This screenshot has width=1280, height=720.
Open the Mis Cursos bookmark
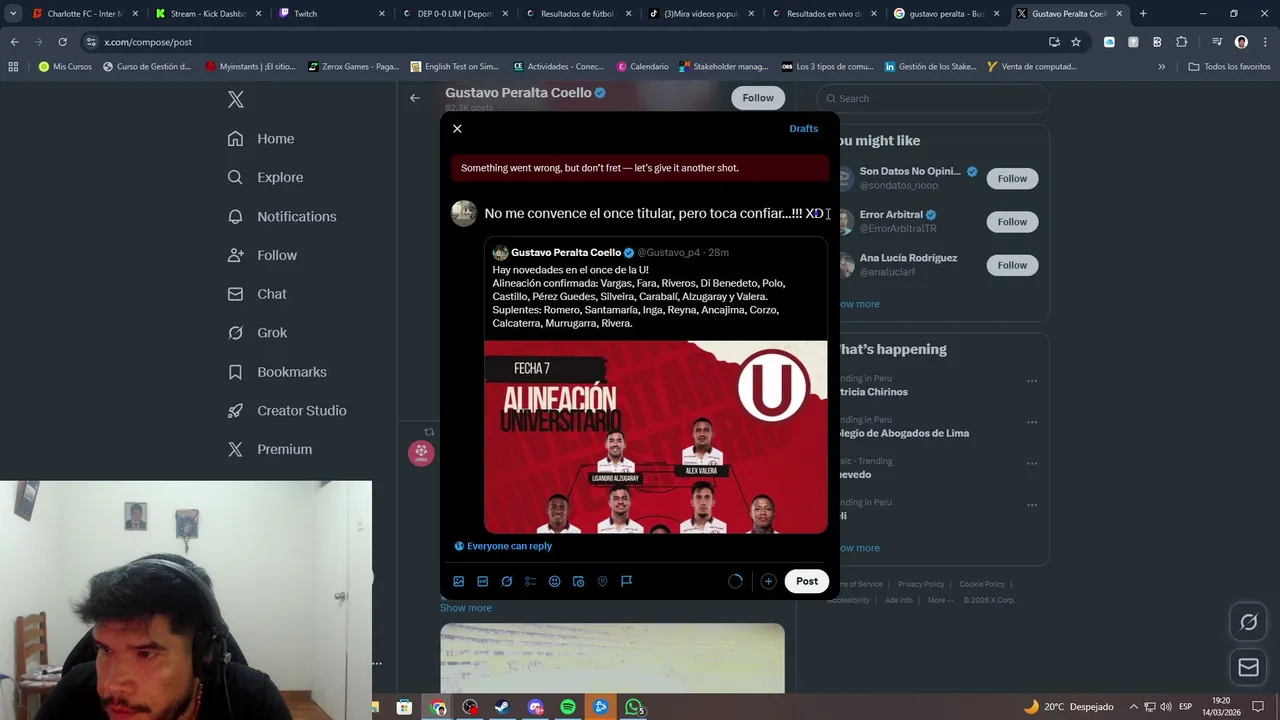(65, 67)
